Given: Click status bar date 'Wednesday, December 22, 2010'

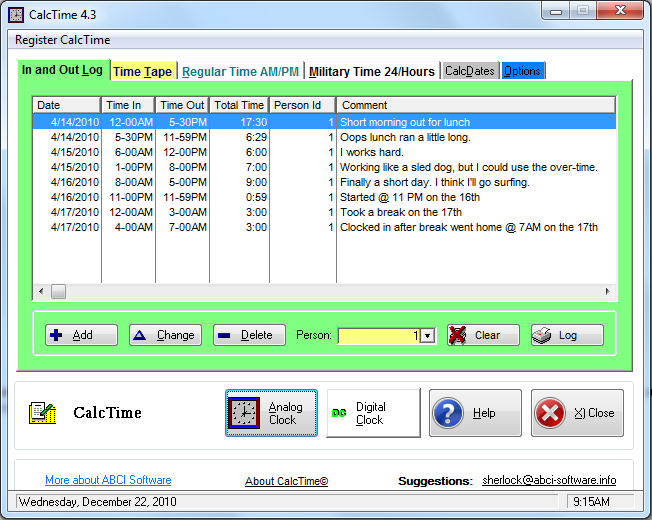Looking at the screenshot, I should click(x=98, y=502).
